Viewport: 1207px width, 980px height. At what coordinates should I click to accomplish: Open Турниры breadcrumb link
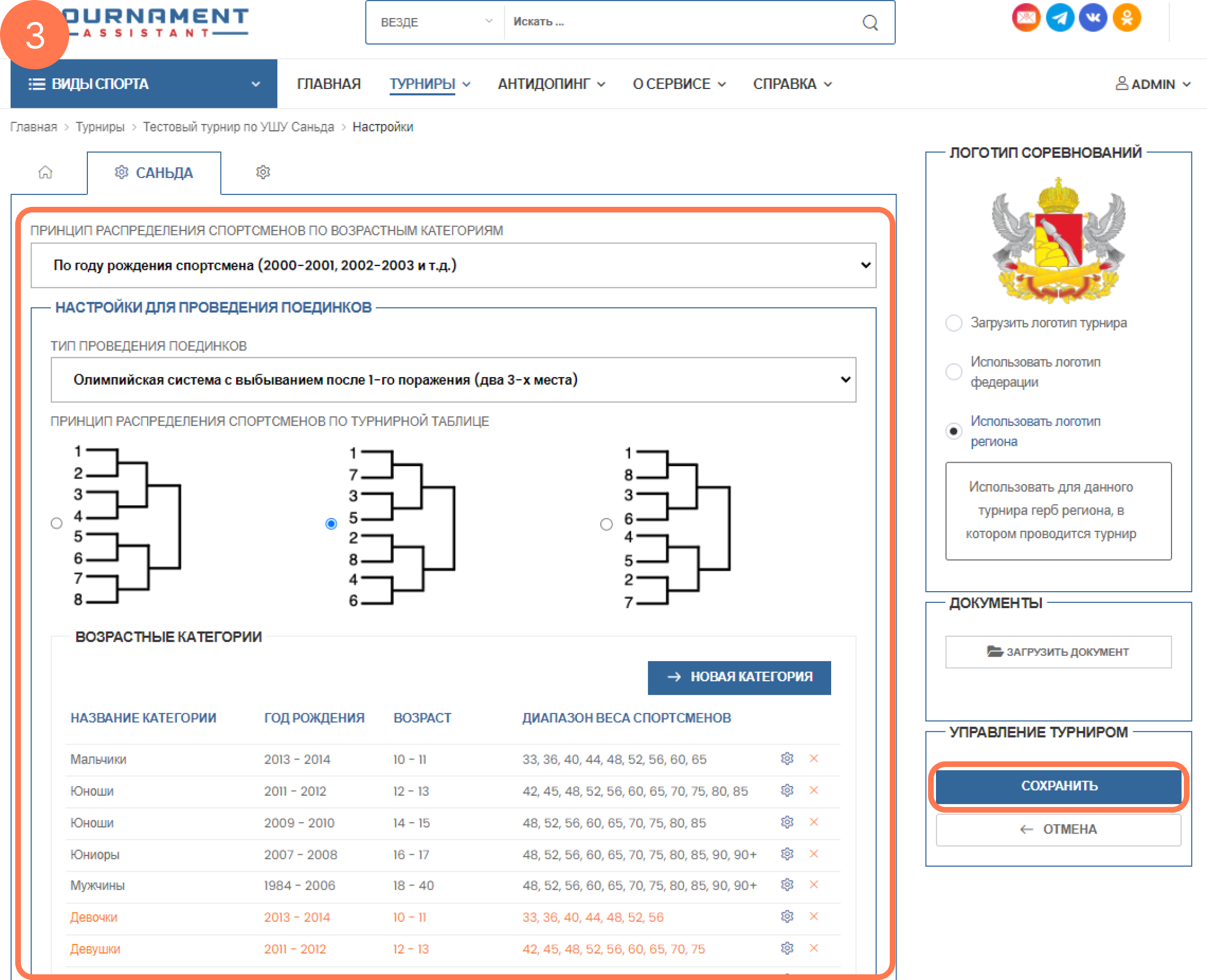point(100,126)
